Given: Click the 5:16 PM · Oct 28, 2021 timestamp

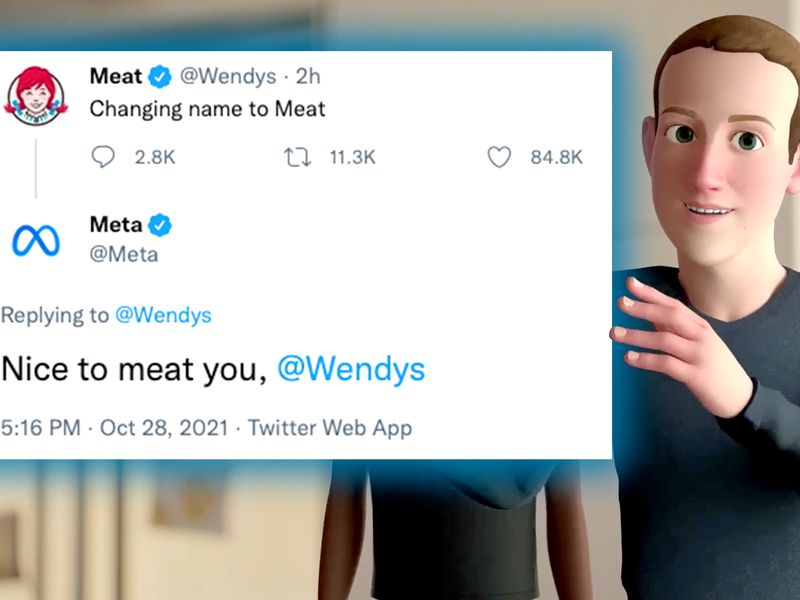Looking at the screenshot, I should coord(114,428).
